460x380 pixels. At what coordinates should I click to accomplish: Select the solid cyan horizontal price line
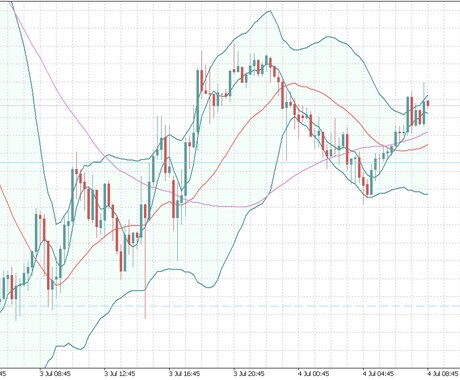click(x=230, y=163)
